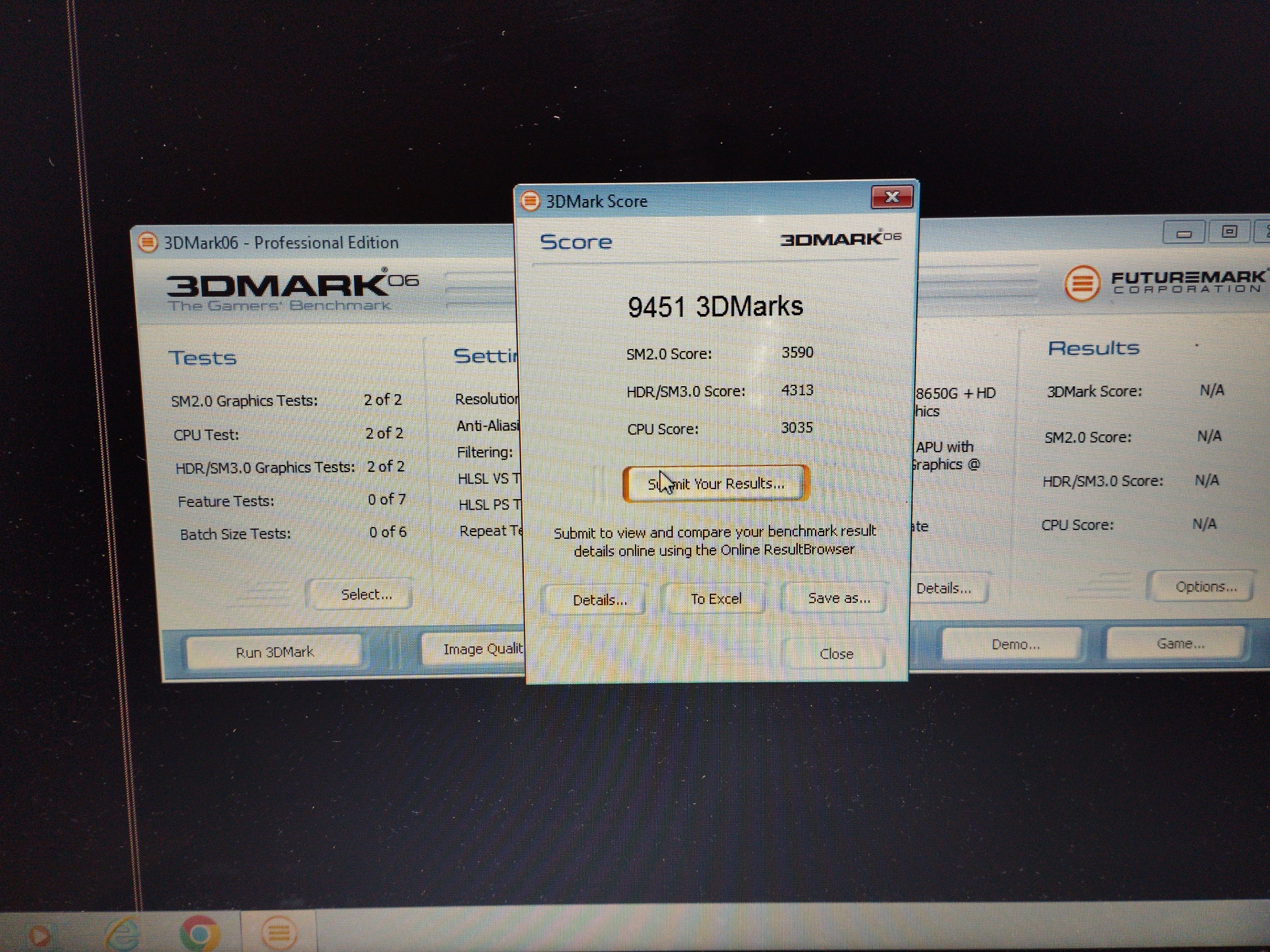The image size is (1270, 952).
Task: Click Feature Tests 0 of 7 row
Action: 292,500
